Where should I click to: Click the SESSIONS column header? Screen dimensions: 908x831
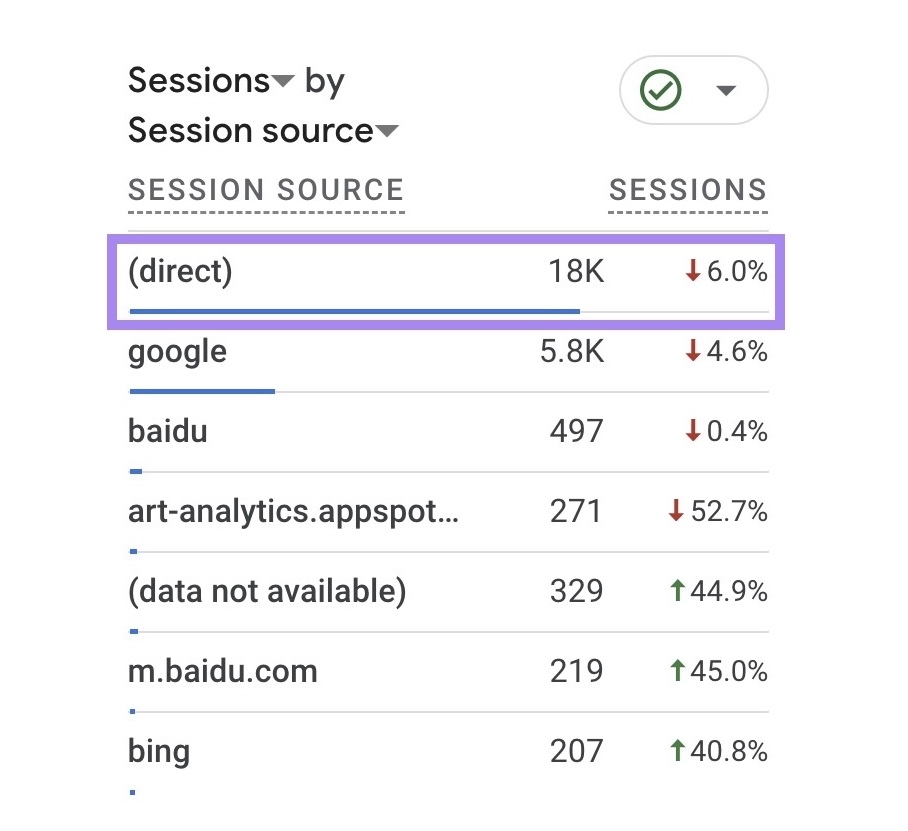pos(688,189)
